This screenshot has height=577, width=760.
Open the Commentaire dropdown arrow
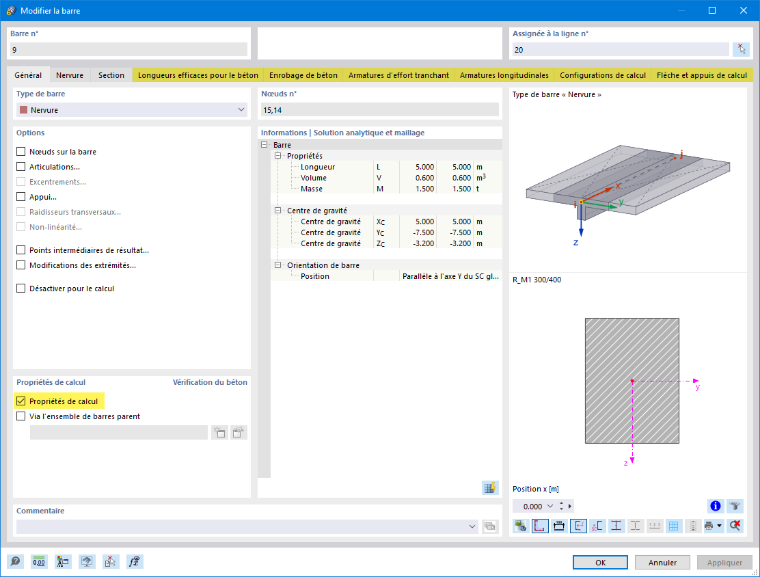coord(472,527)
